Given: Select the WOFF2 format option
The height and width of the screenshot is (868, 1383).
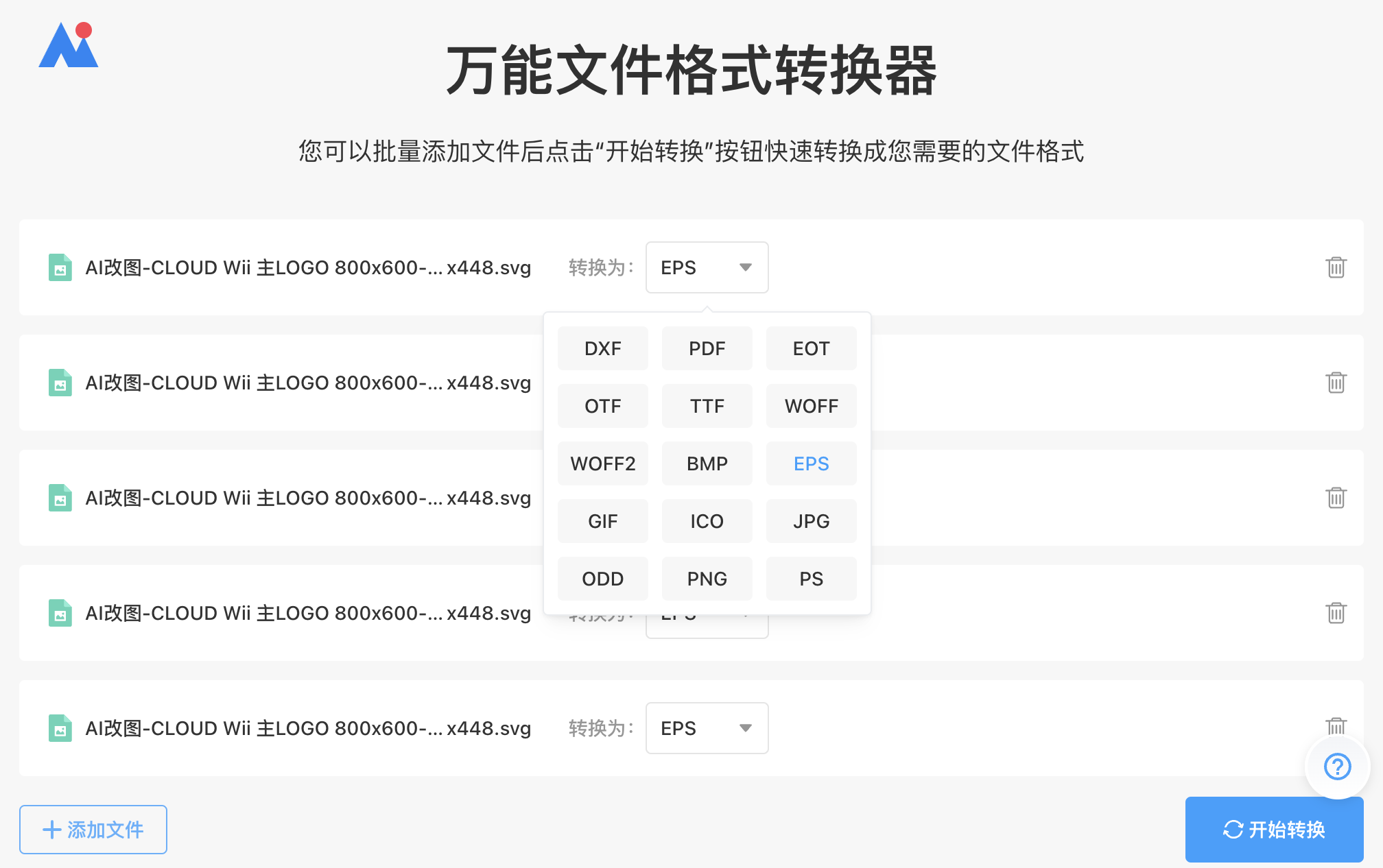Looking at the screenshot, I should click(x=602, y=463).
